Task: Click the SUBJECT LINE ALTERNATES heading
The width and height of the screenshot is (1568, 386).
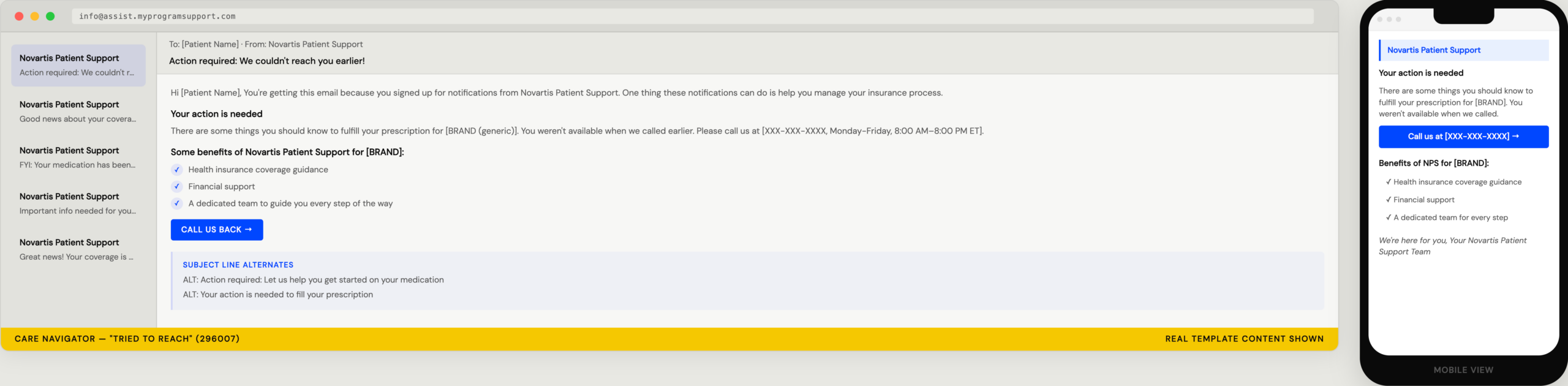Action: tap(238, 265)
